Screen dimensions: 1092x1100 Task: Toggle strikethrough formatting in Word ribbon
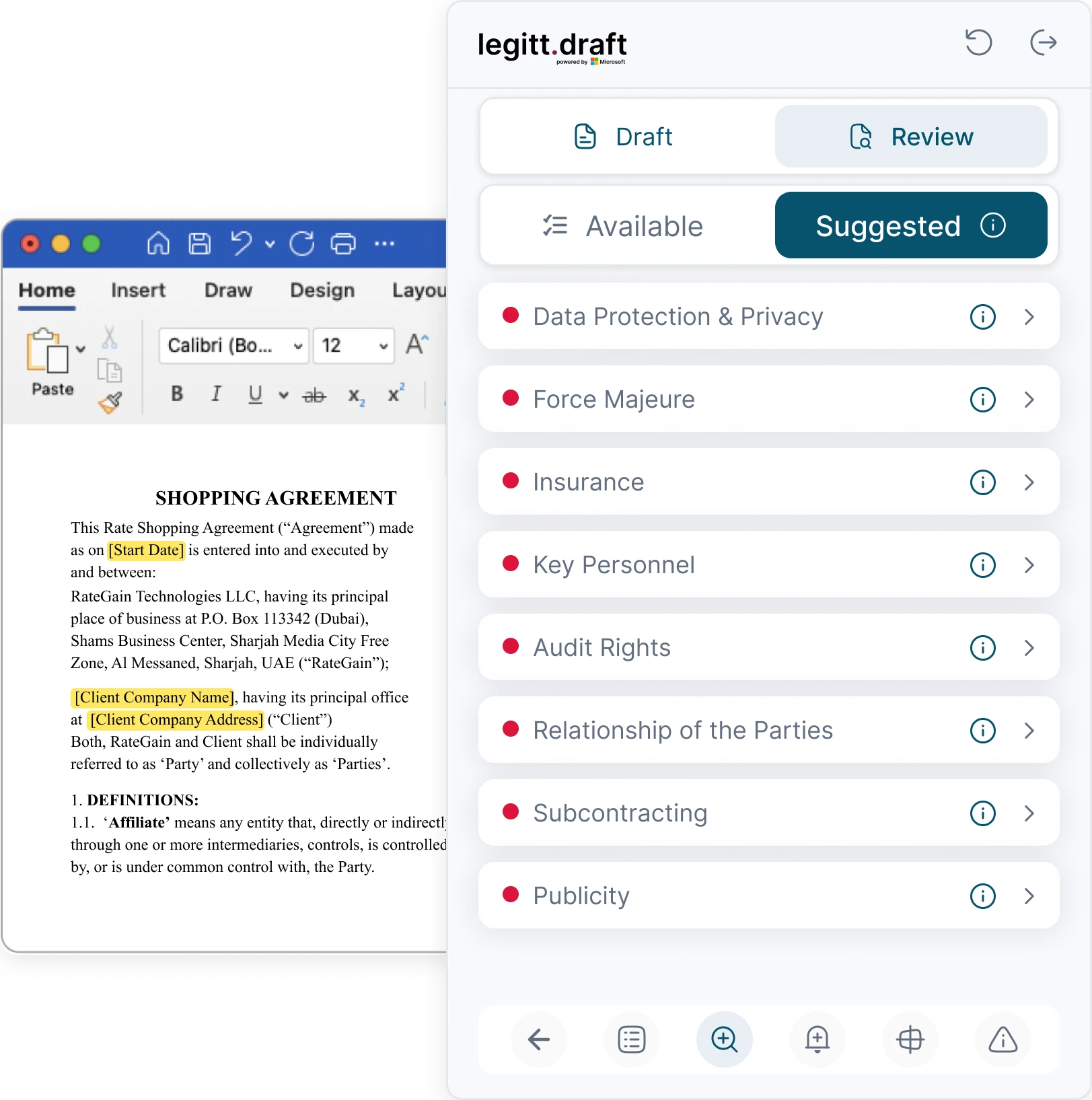coord(314,396)
